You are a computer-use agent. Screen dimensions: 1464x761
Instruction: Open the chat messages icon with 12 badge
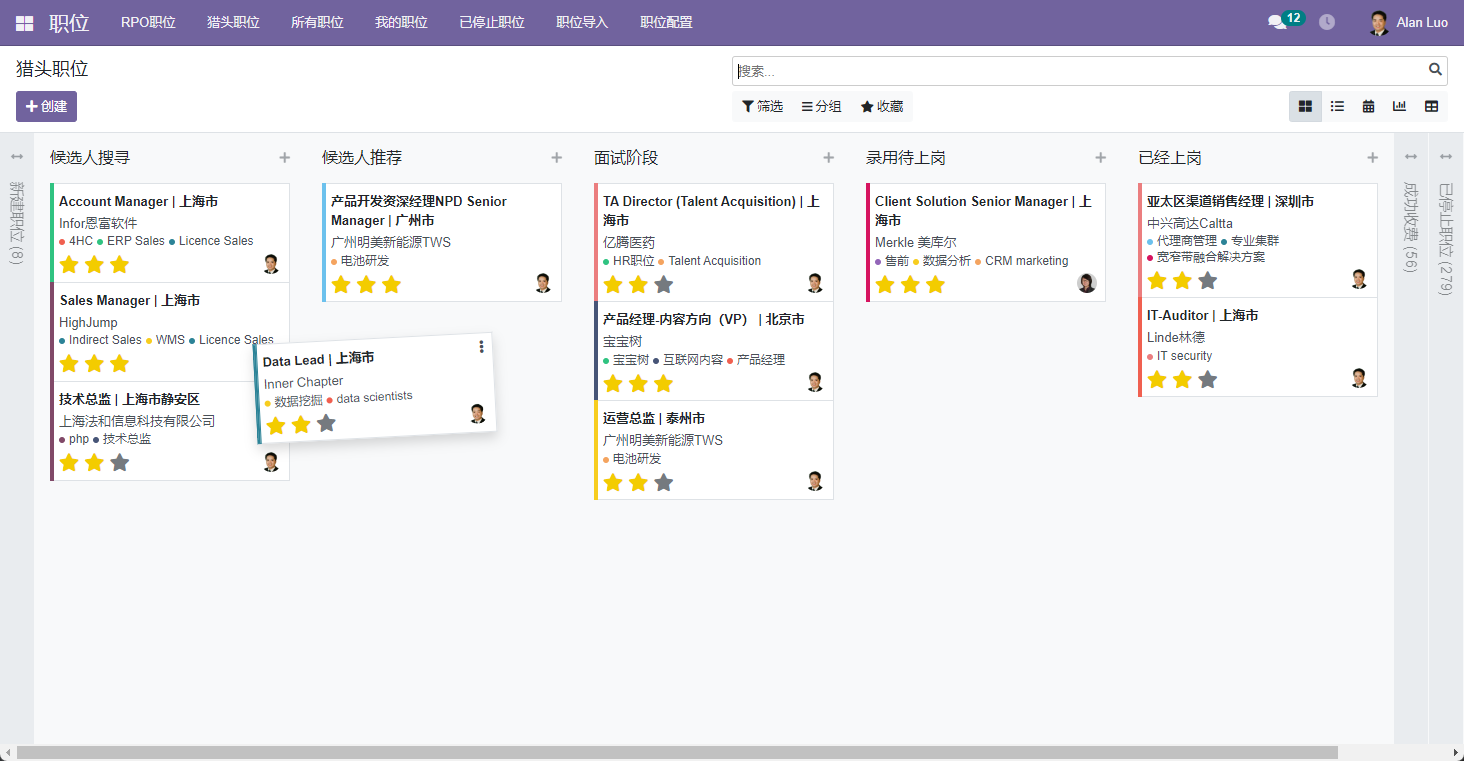pyautogui.click(x=1277, y=22)
